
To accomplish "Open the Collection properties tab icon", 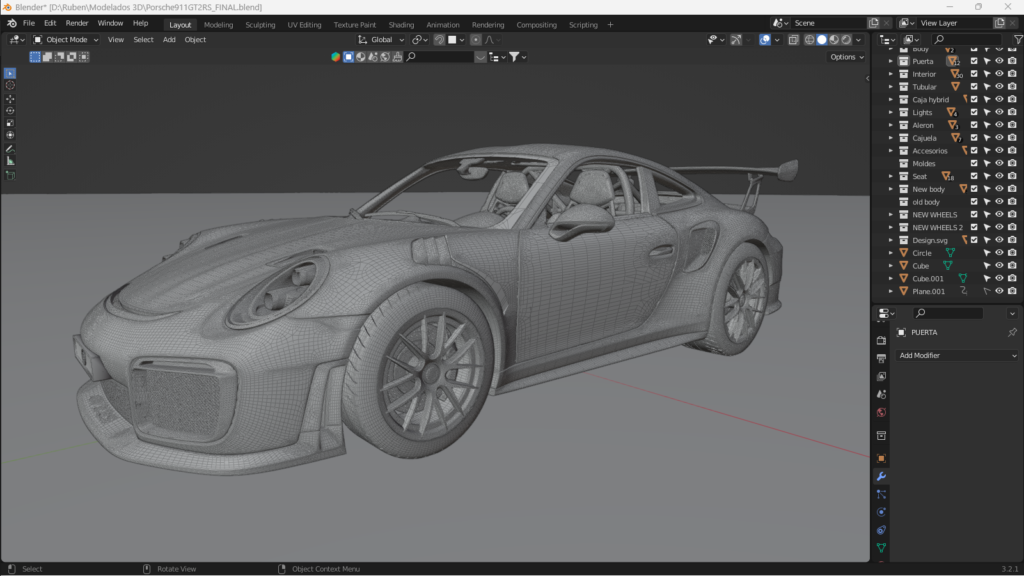I will [881, 436].
